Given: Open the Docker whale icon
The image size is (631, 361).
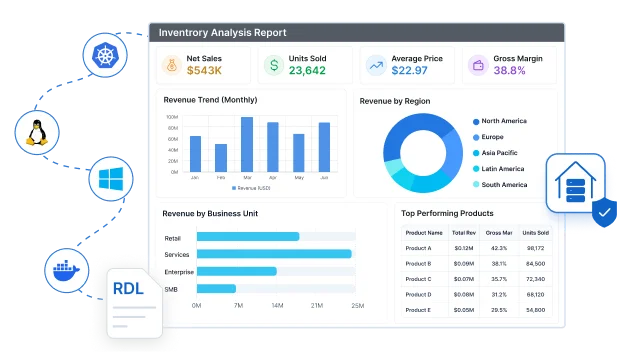Looking at the screenshot, I should [66, 270].
